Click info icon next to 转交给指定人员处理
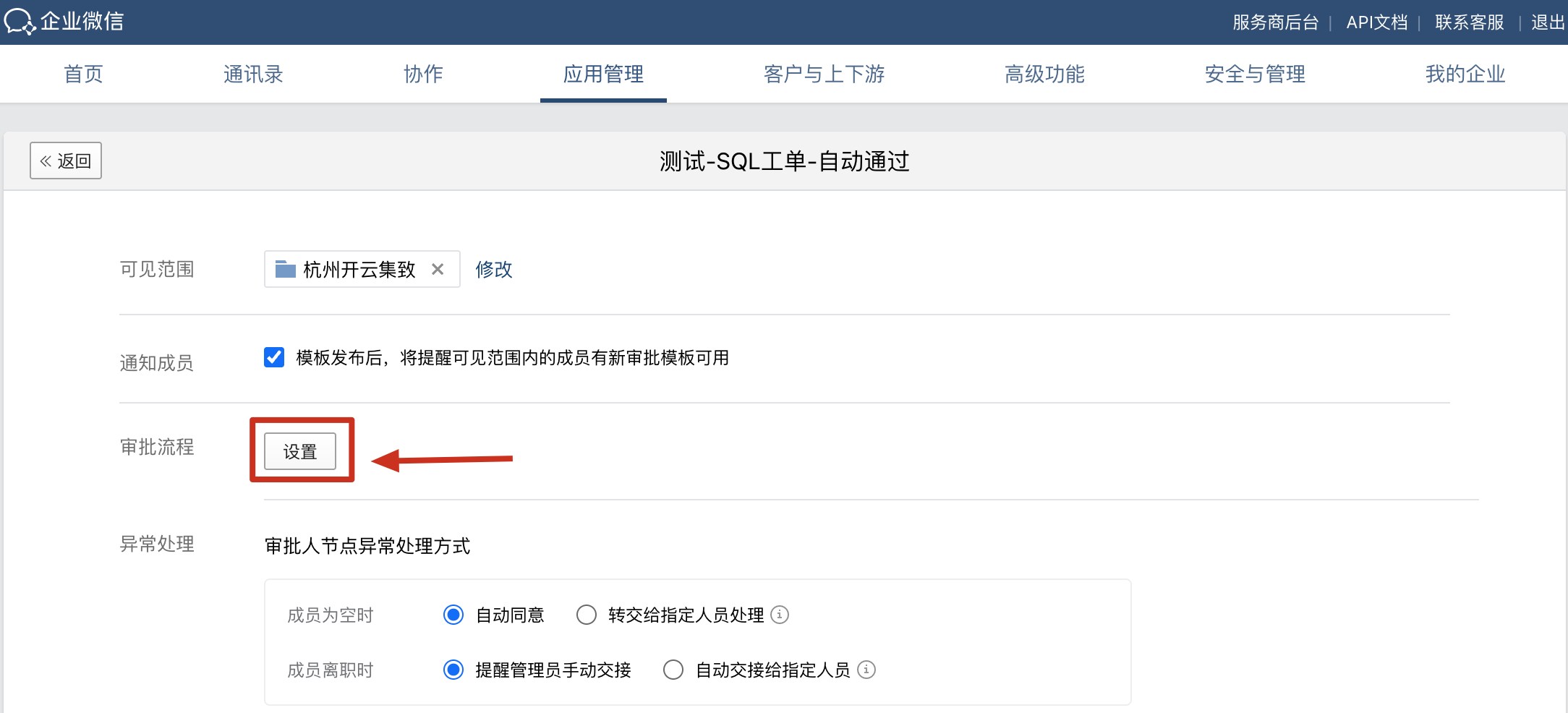 (x=780, y=615)
